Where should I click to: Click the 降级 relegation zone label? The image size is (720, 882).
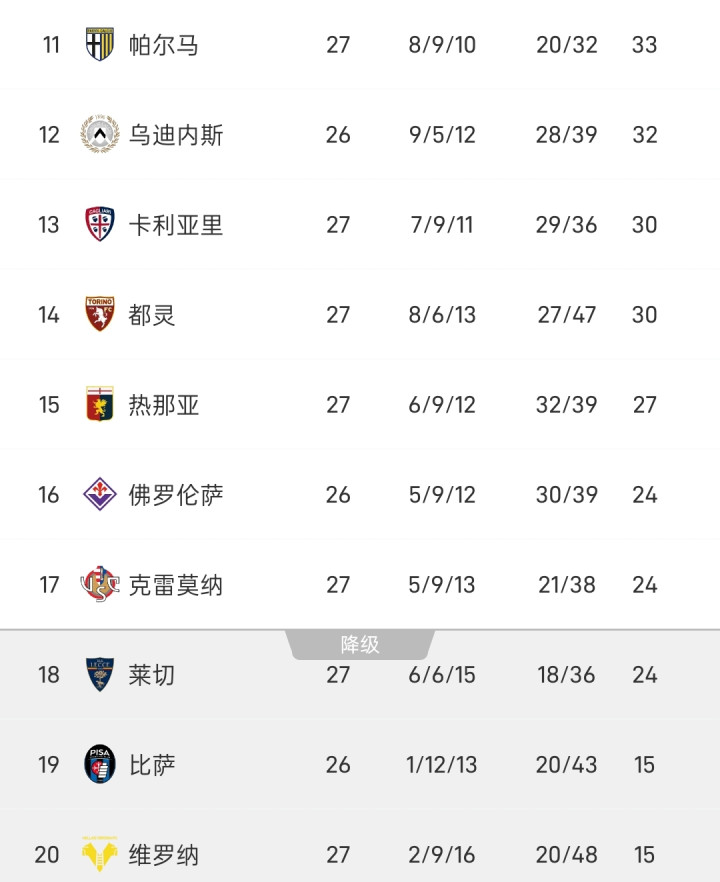click(x=360, y=645)
